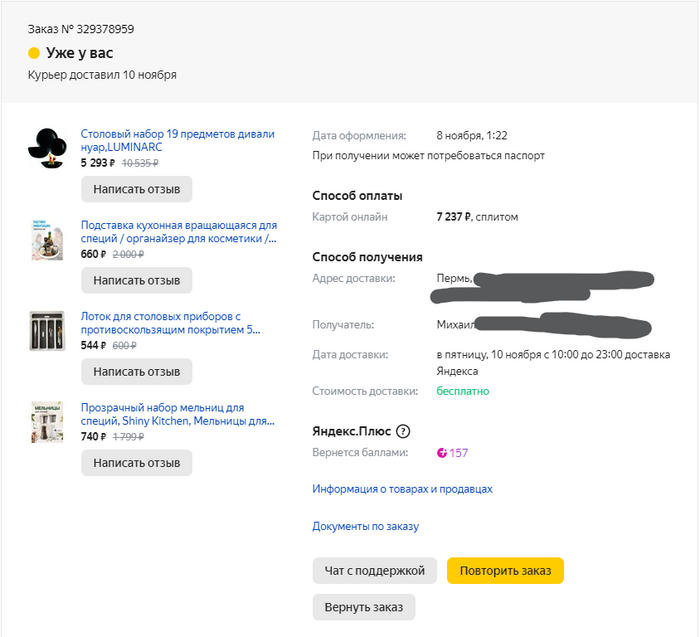
Task: Open the LUMINARC 19-piece dinner set link
Action: (177, 140)
